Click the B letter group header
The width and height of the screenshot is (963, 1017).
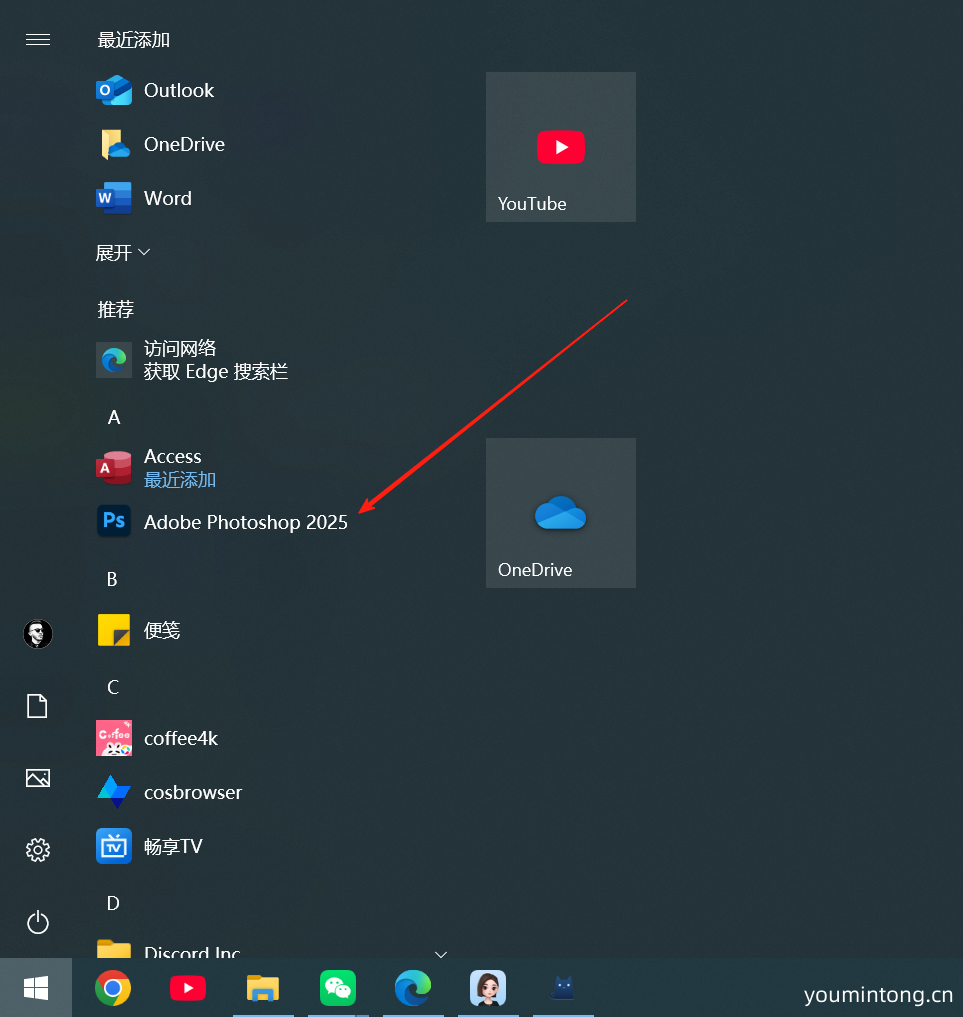coord(112,579)
